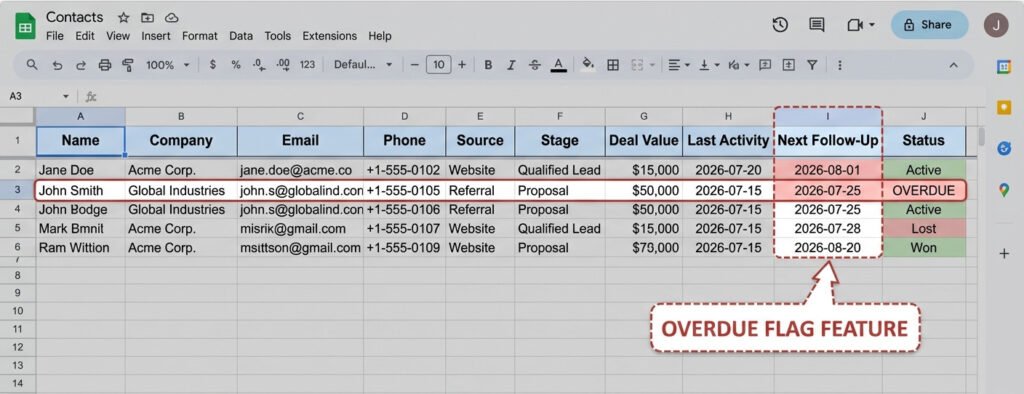Open Name Box dropdown arrow
The width and height of the screenshot is (1024, 394).
[x=65, y=97]
